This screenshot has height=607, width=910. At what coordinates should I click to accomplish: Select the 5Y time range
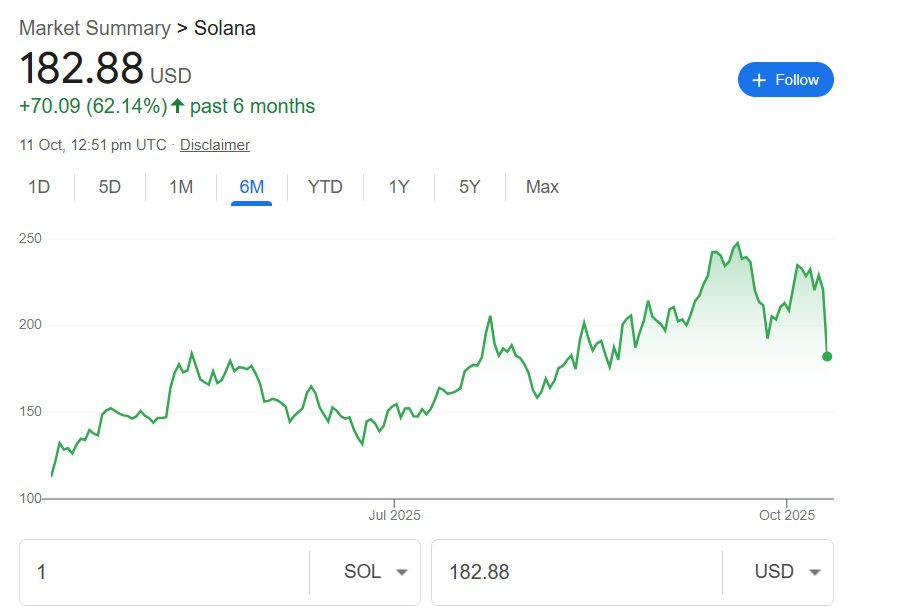(x=470, y=187)
